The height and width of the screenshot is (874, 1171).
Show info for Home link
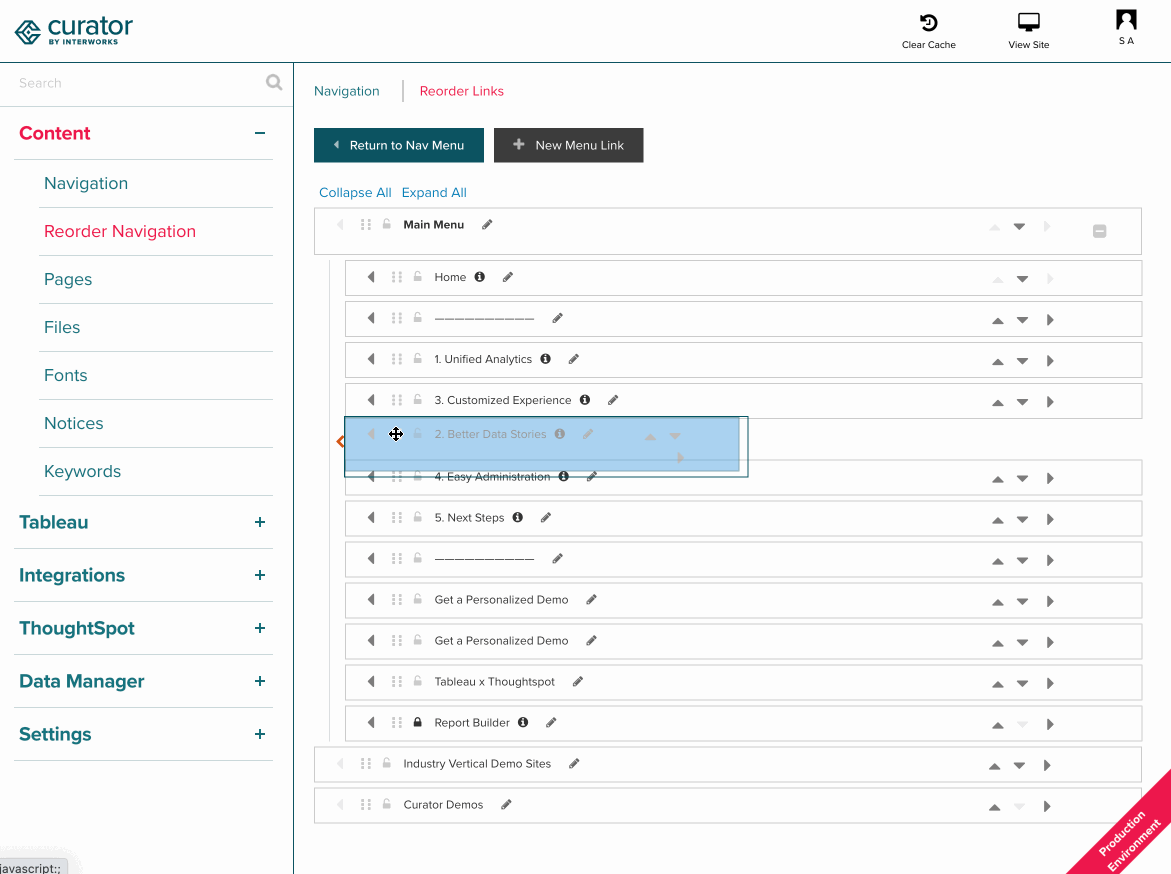point(479,277)
